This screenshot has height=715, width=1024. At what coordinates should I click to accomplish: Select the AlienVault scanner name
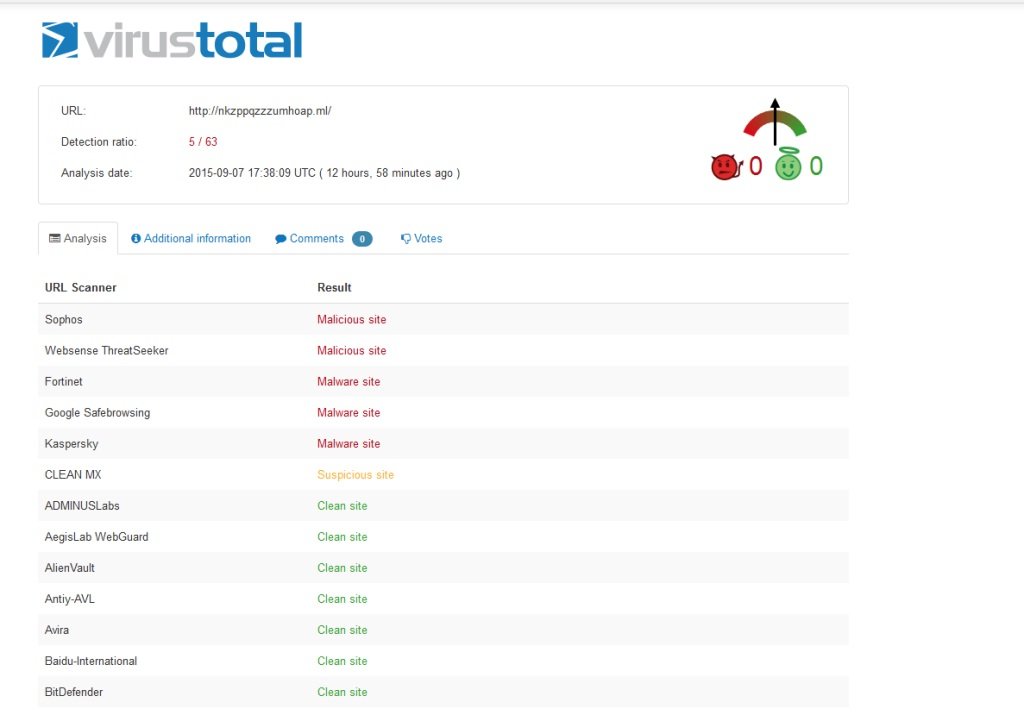[x=70, y=568]
